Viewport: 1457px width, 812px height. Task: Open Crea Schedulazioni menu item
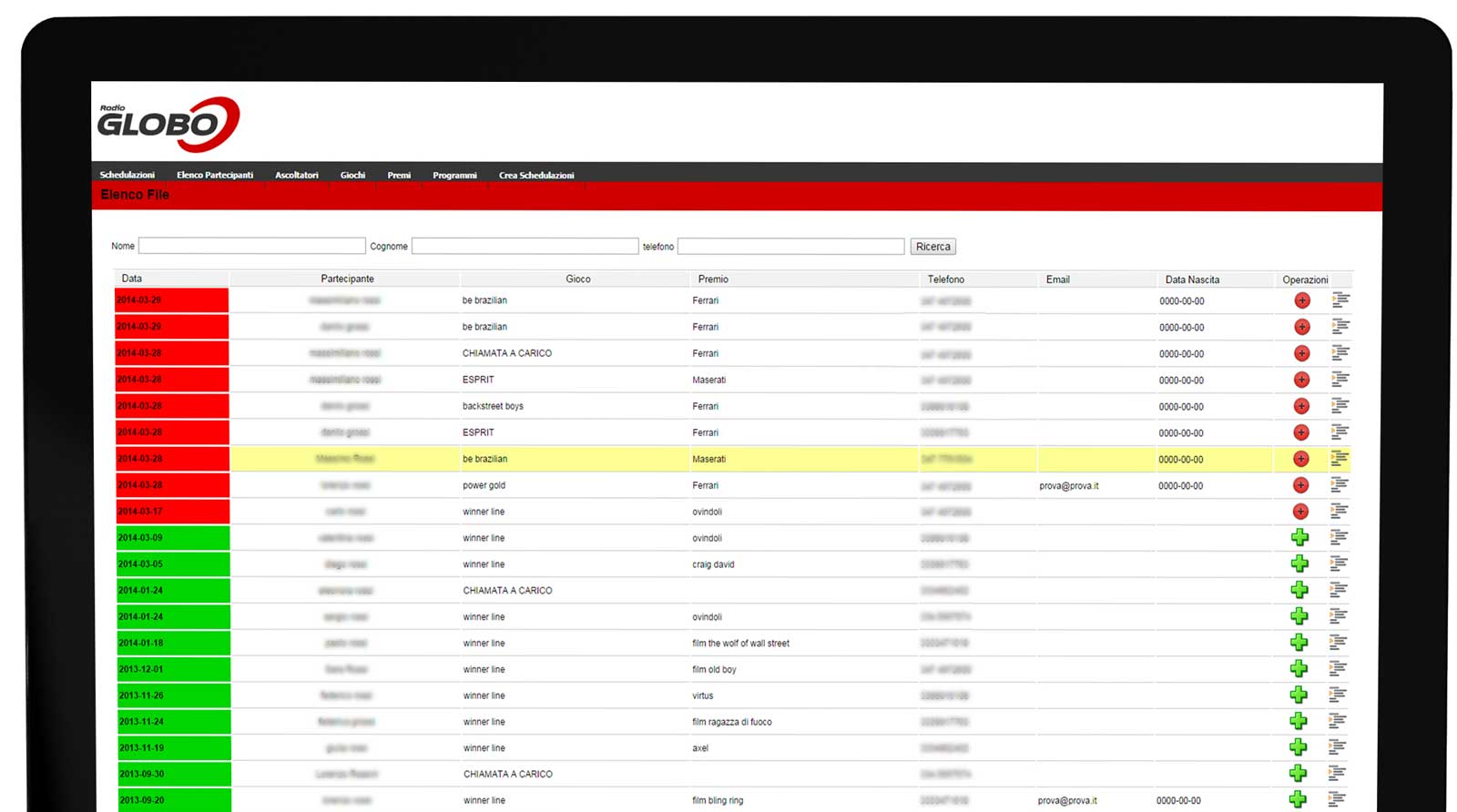tap(536, 175)
